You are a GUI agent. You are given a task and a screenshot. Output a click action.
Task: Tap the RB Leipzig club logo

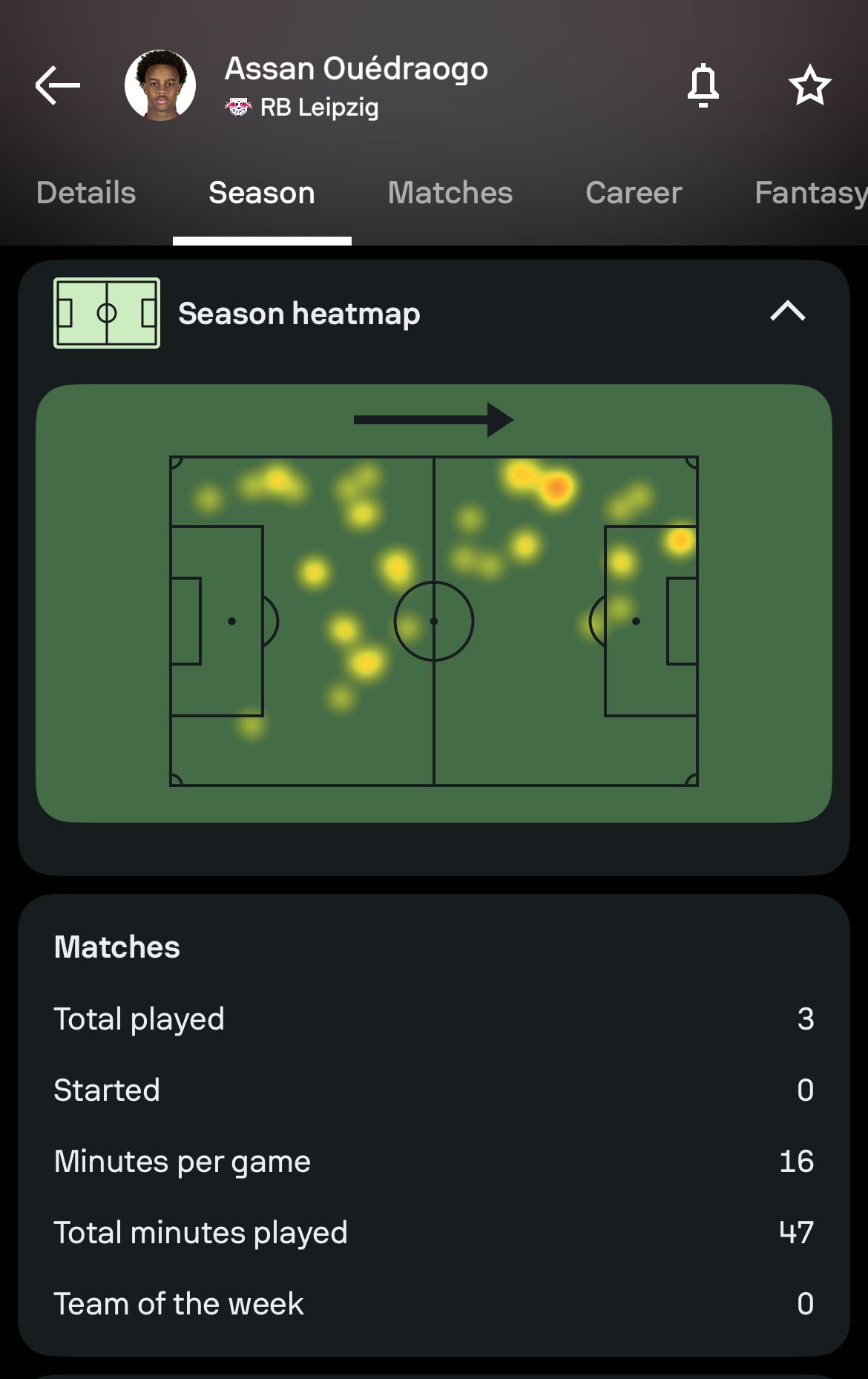[x=238, y=108]
